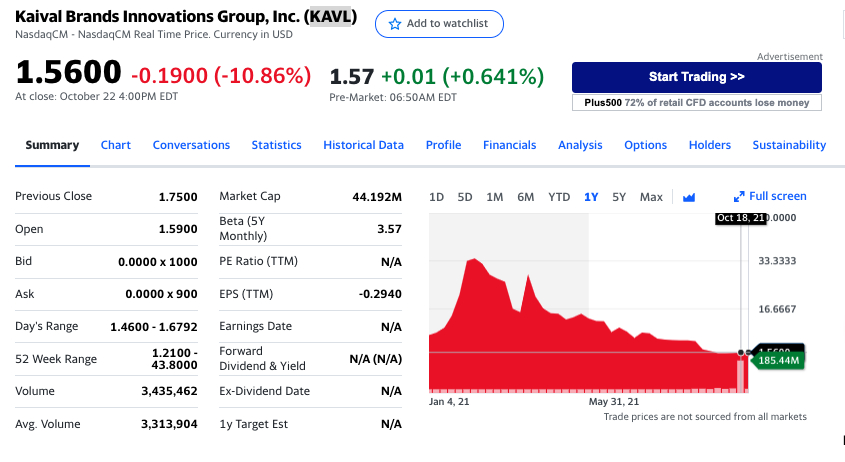Switch chart range to YTD
The width and height of the screenshot is (845, 462).
[x=559, y=197]
